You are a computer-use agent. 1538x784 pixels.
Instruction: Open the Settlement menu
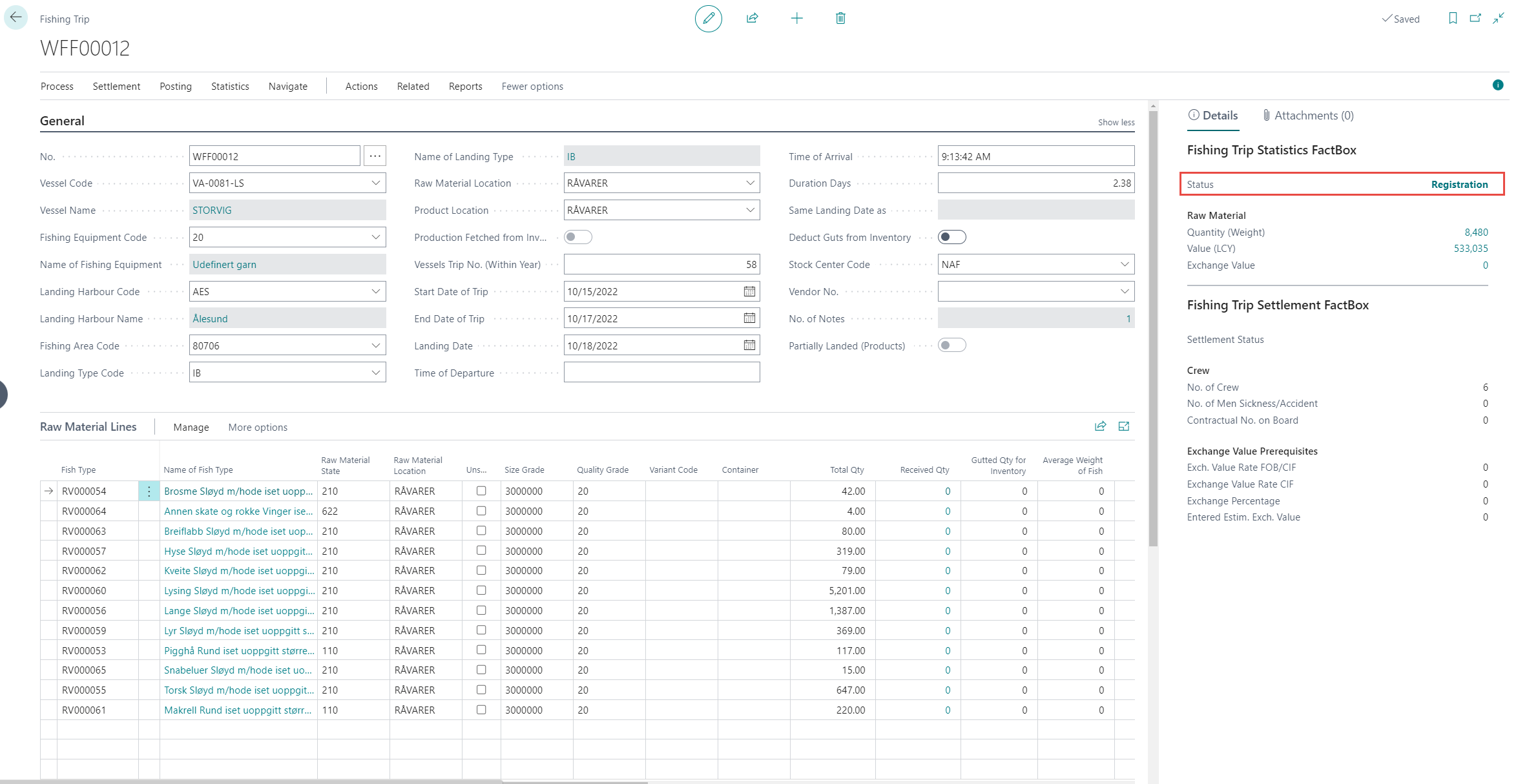click(x=116, y=87)
